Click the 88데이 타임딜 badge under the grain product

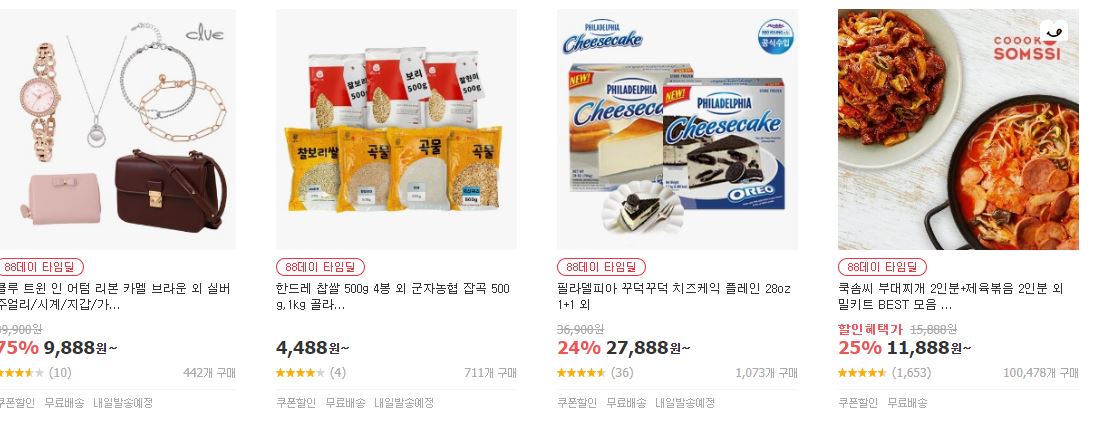[x=321, y=267]
